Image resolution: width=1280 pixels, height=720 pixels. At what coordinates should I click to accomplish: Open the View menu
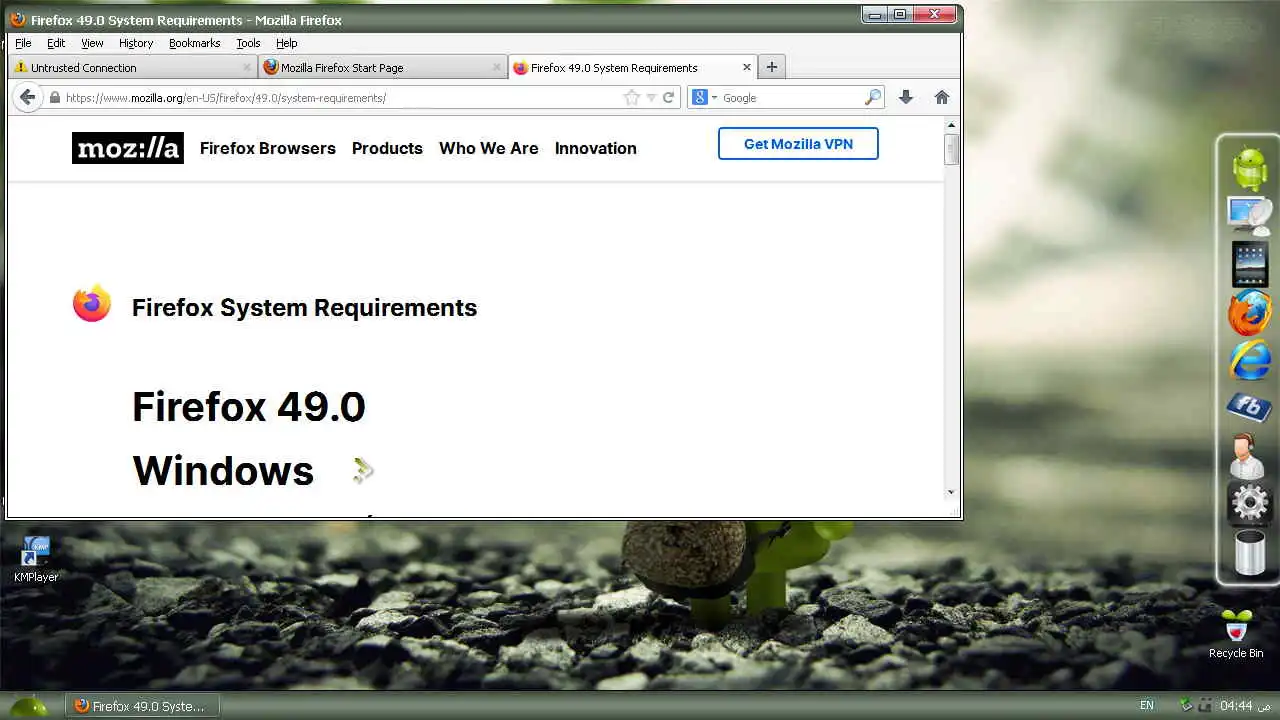click(92, 43)
